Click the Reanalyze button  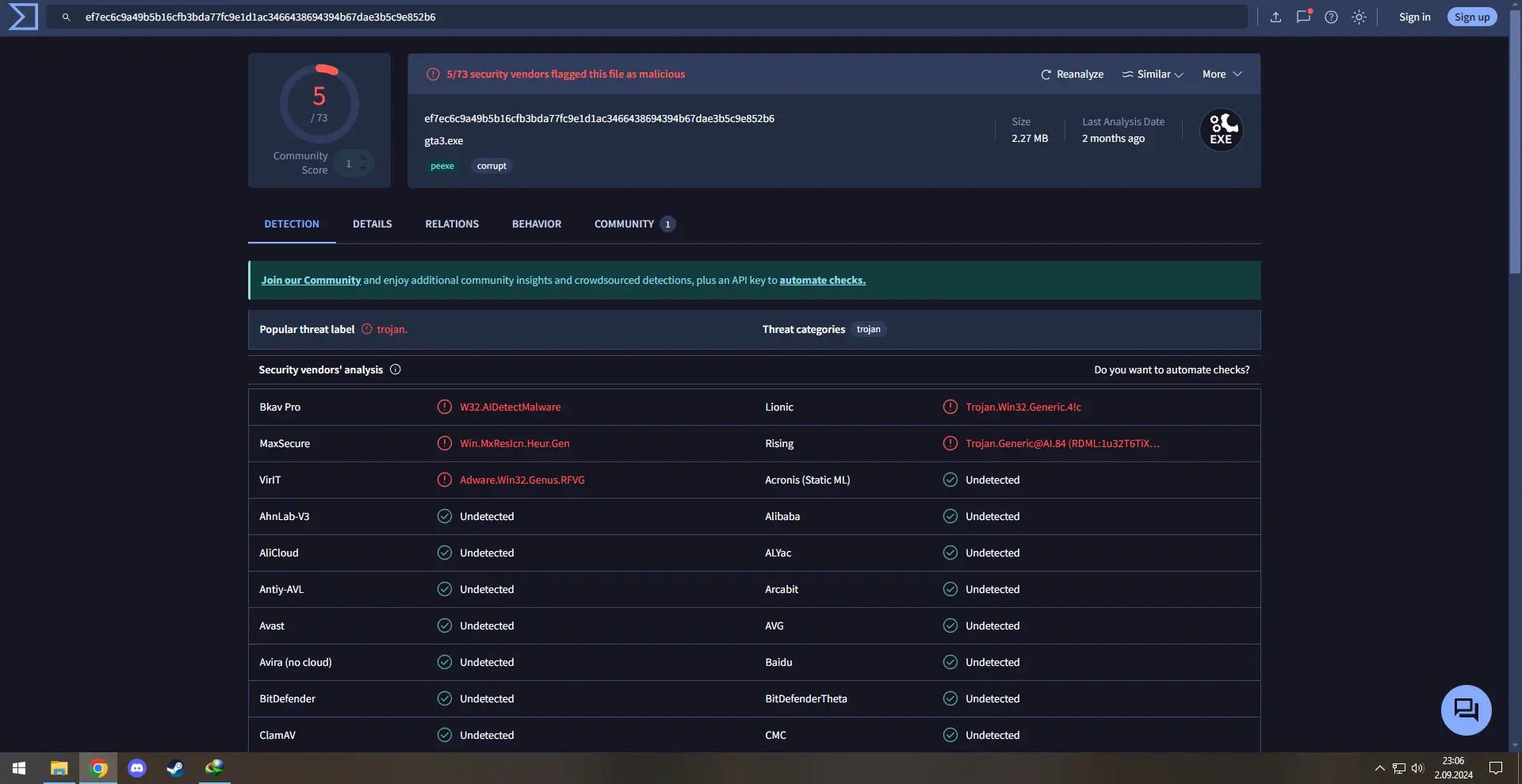coord(1072,74)
